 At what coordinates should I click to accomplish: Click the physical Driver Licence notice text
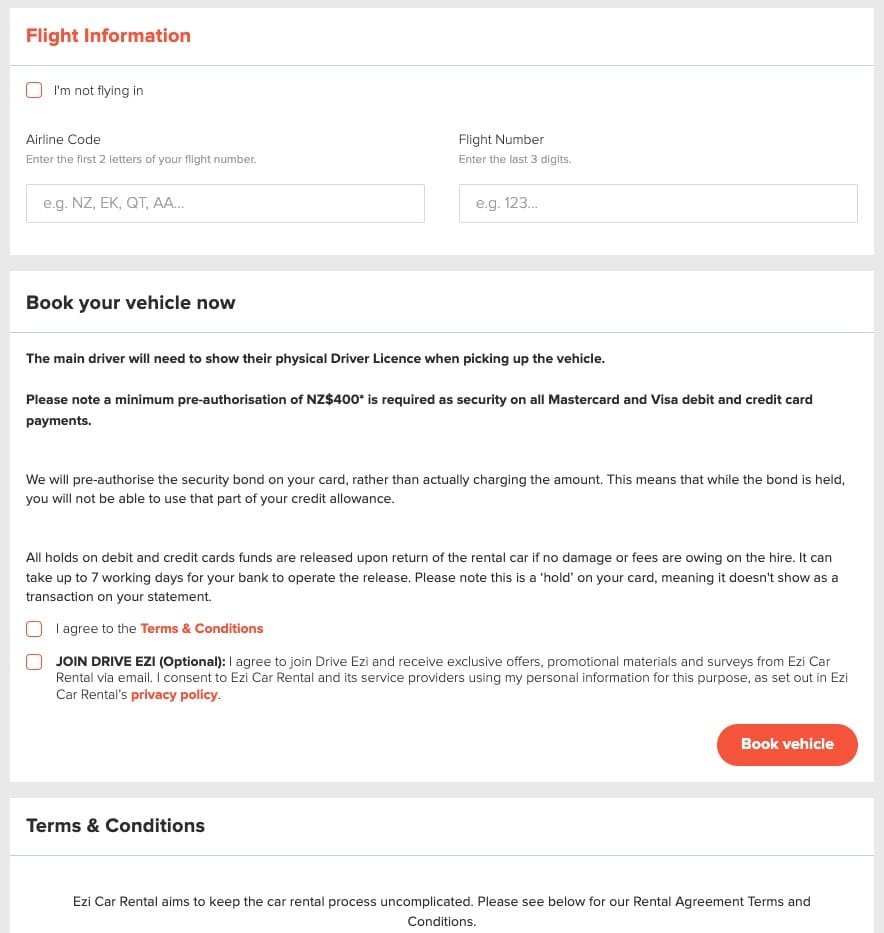tap(315, 358)
